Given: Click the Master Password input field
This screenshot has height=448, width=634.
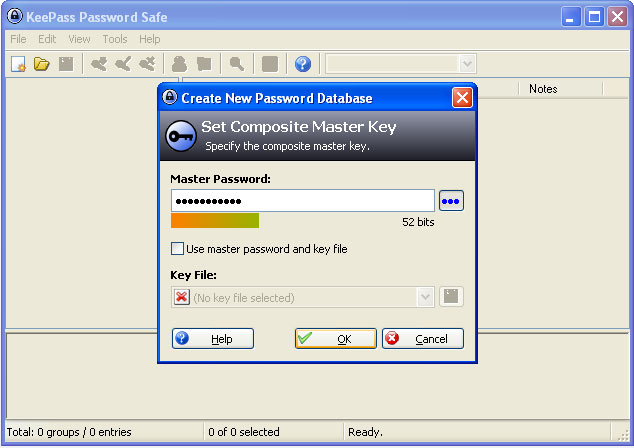Looking at the screenshot, I should (303, 201).
